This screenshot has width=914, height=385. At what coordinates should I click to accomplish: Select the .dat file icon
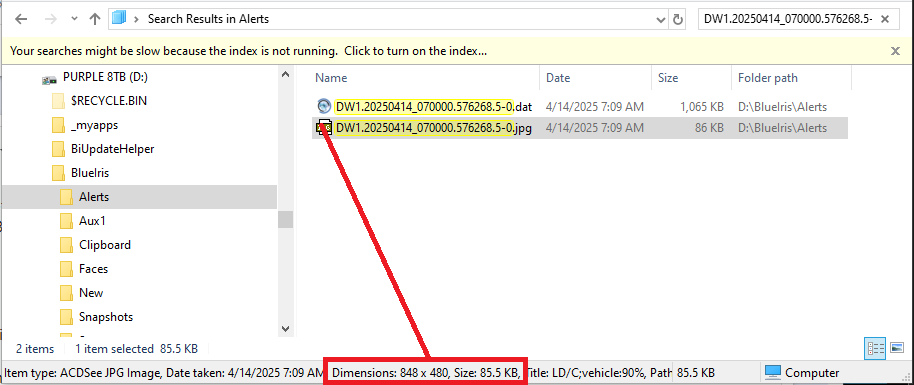324,106
